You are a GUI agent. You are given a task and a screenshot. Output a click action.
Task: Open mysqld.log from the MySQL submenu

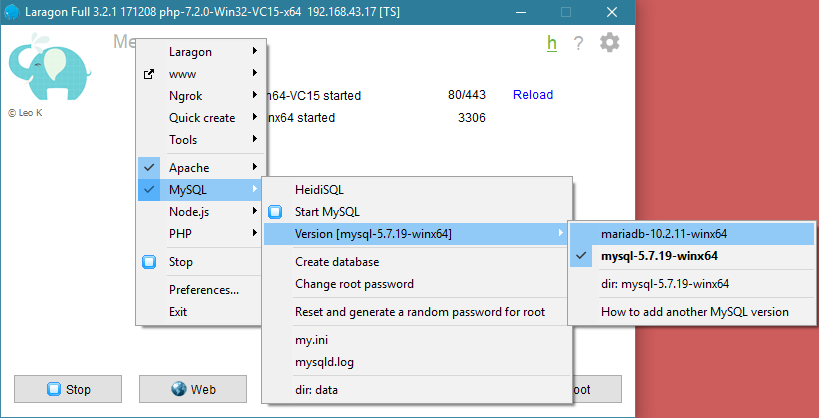[417, 362]
